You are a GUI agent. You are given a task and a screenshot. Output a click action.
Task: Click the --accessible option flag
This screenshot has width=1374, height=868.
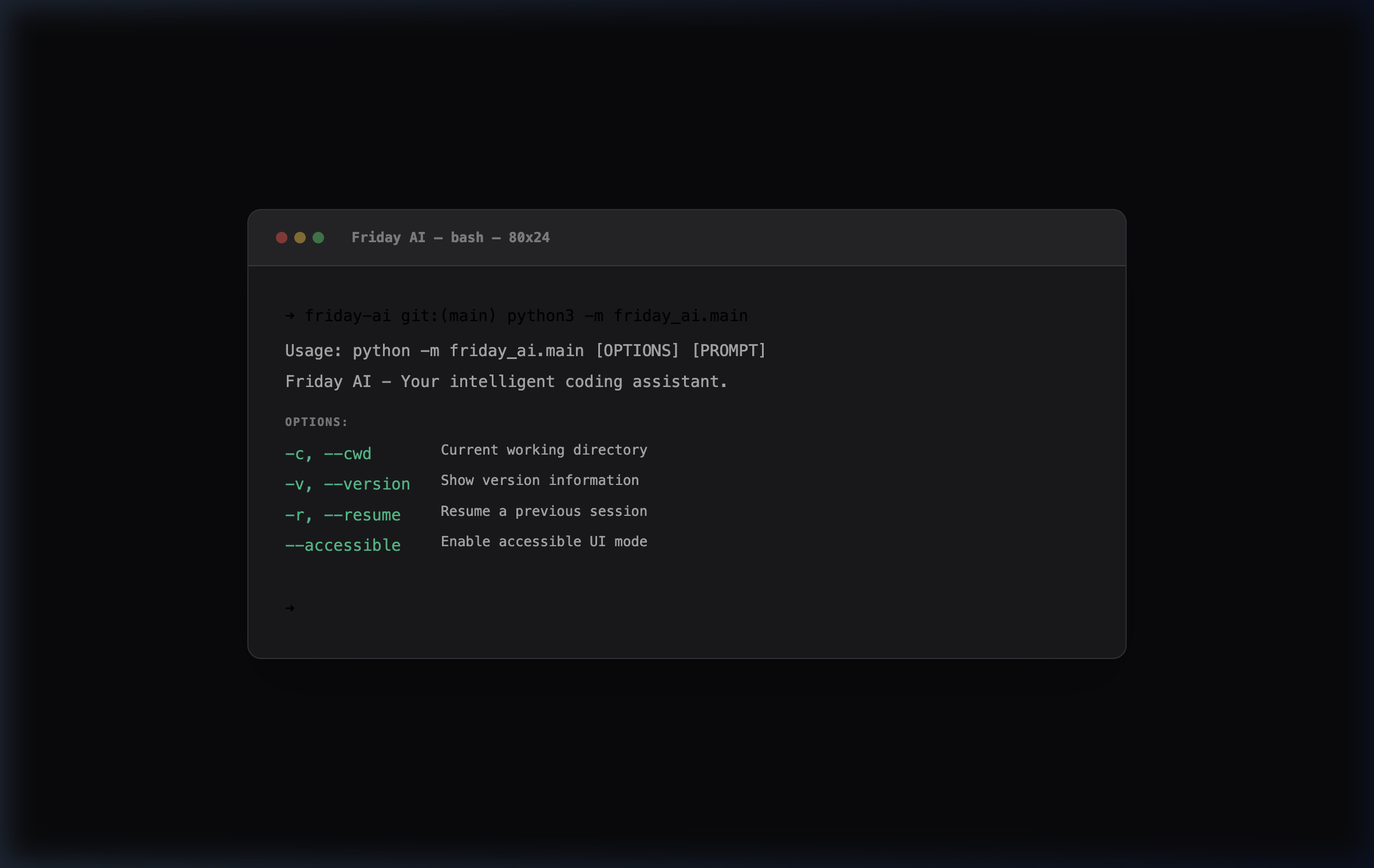coord(342,545)
